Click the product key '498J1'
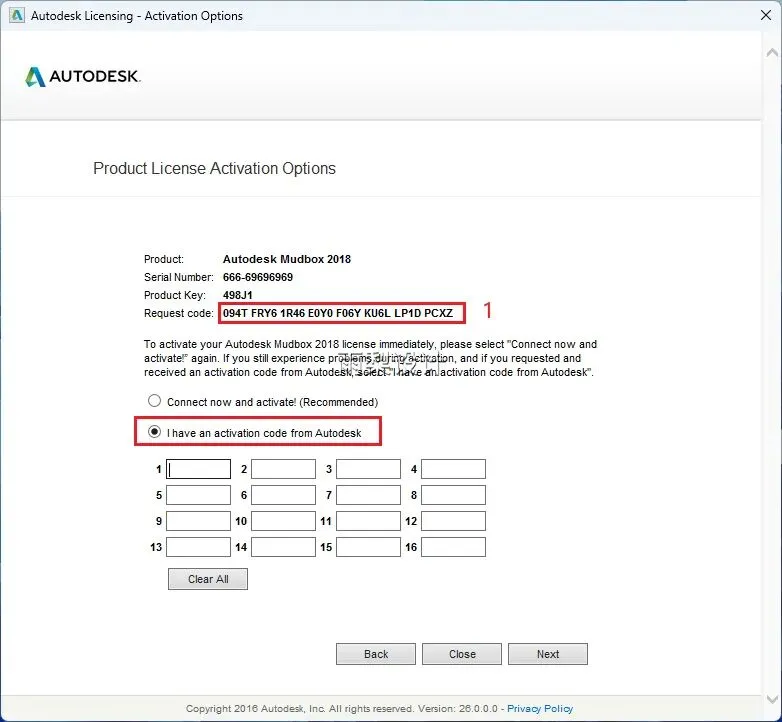Image resolution: width=782 pixels, height=722 pixels. coord(237,295)
